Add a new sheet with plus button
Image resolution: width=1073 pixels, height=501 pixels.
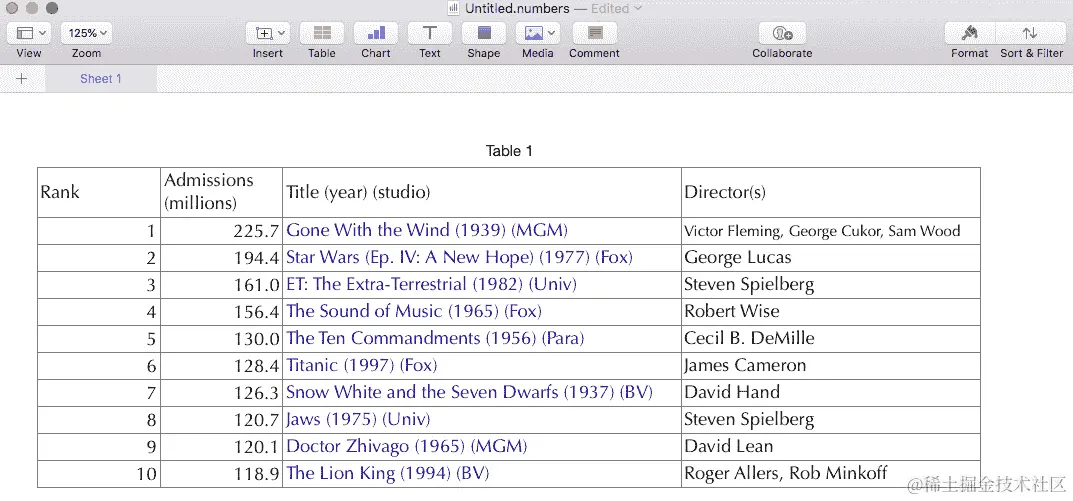click(22, 79)
